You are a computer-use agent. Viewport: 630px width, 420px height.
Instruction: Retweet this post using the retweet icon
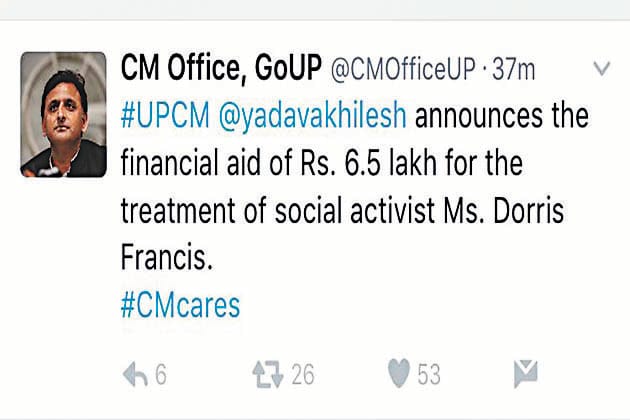click(x=267, y=374)
